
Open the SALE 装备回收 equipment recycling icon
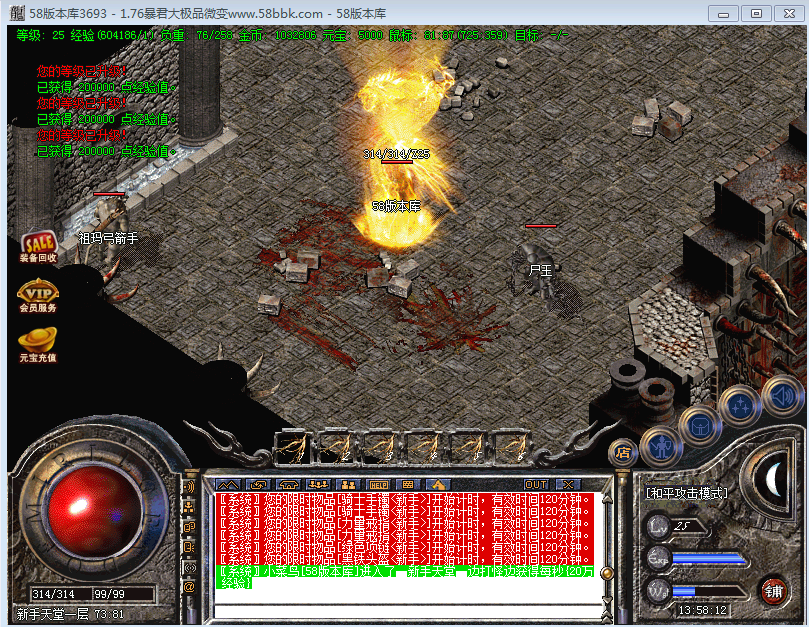[38, 246]
